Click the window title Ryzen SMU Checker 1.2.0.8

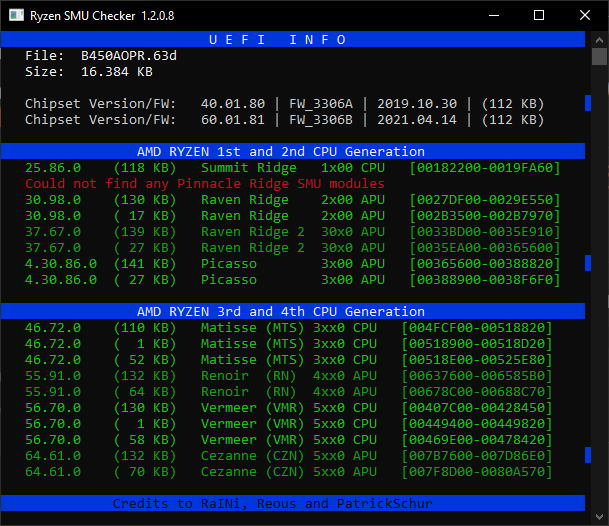(102, 16)
